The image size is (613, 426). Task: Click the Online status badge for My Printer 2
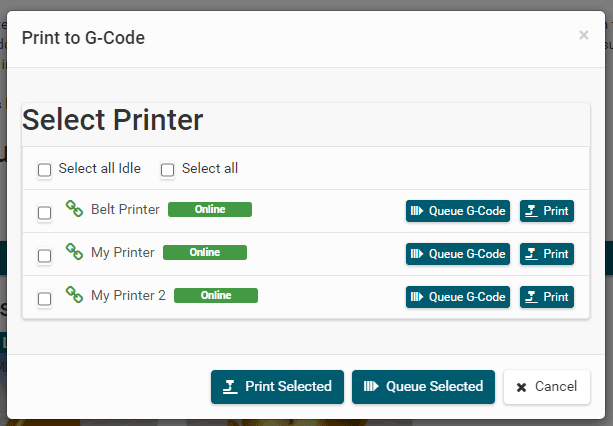coord(215,295)
